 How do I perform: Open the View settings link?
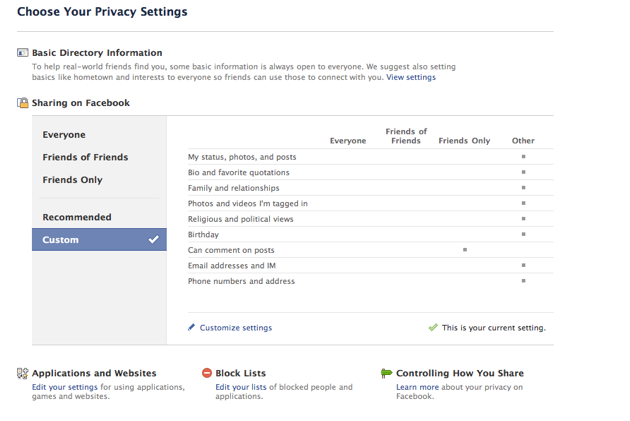click(x=411, y=77)
